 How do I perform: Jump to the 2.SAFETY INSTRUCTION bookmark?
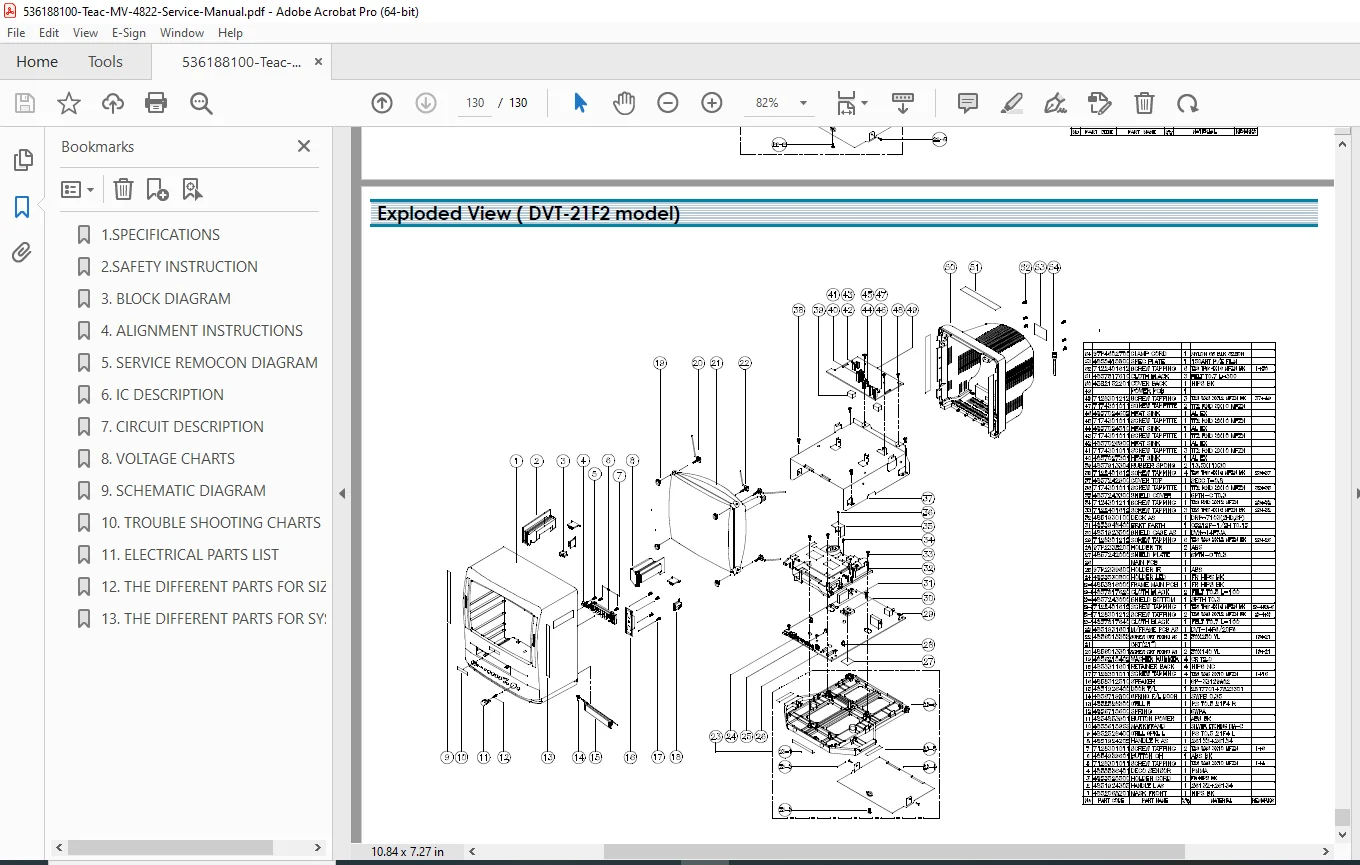coord(179,267)
